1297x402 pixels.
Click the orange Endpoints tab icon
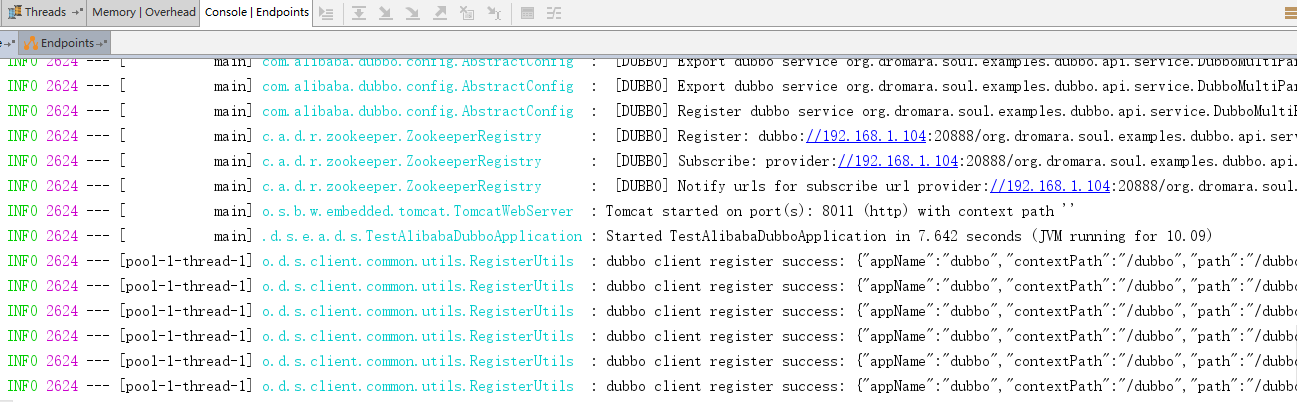30,43
